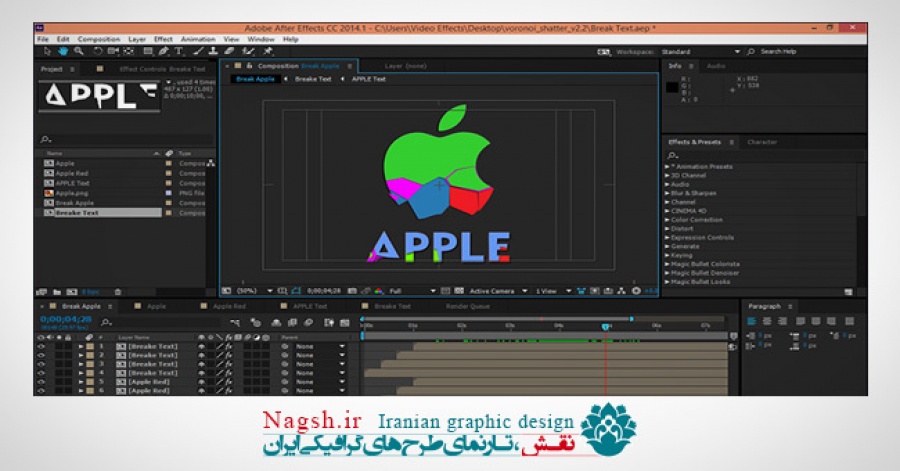This screenshot has width=900, height=471.
Task: Expand layer 5 Apple Red properties
Action: 81,382
